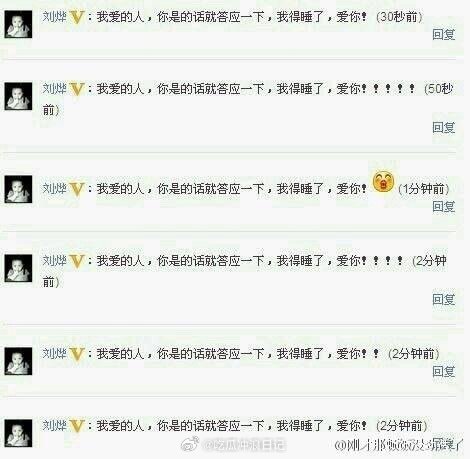
Task: Click the gold V badge on 50秒前 comment
Action: coord(77,89)
